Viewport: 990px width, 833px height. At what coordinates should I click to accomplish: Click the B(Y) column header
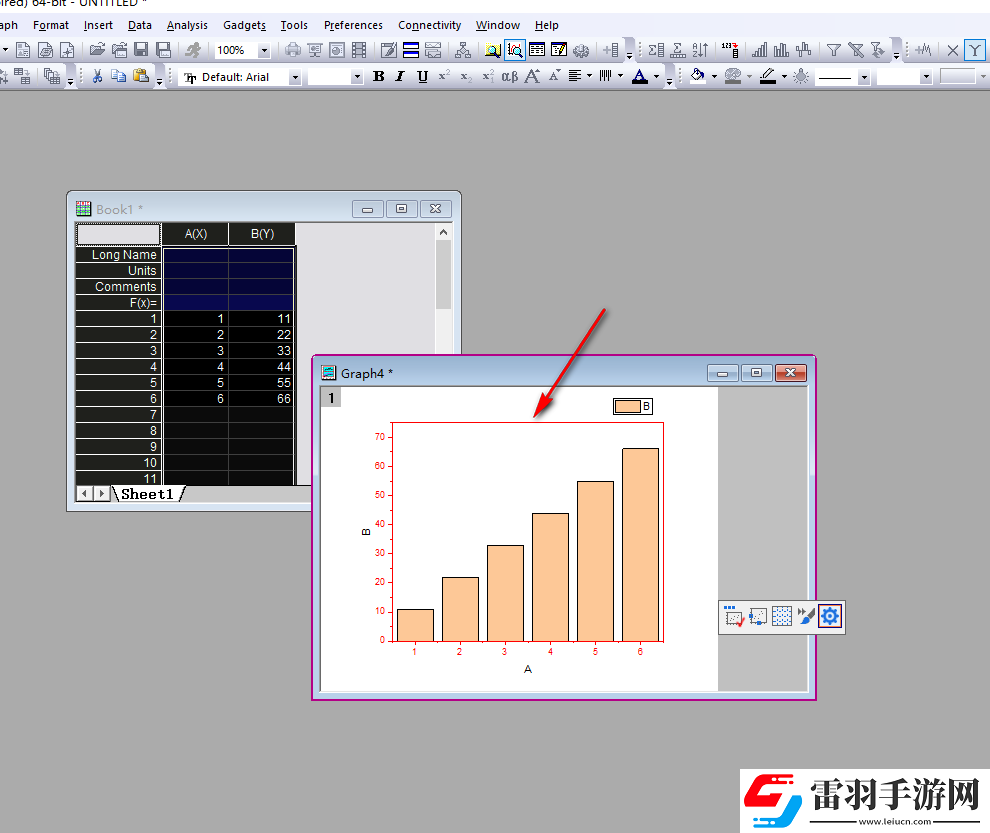262,234
